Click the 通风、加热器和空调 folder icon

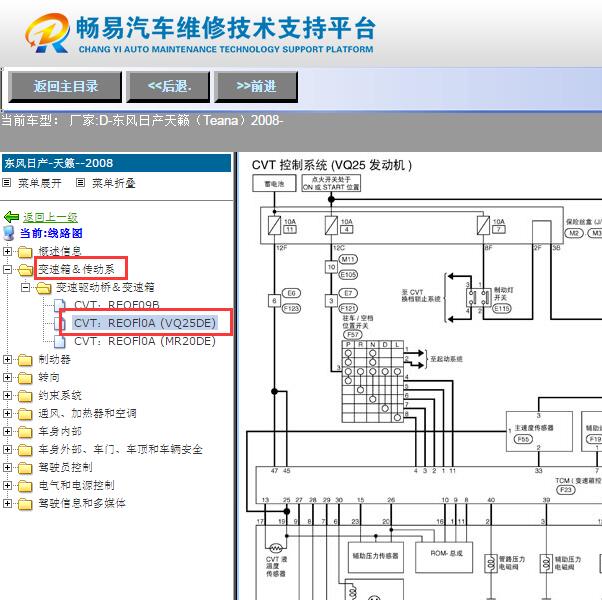[25, 414]
